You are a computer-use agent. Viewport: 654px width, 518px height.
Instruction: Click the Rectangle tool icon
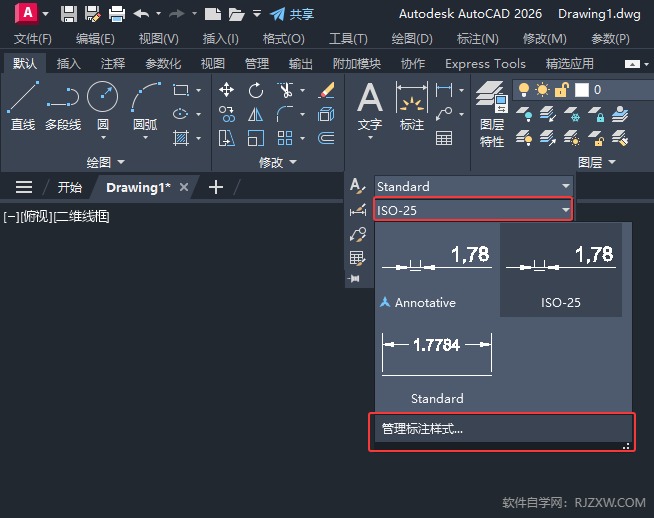coord(181,90)
